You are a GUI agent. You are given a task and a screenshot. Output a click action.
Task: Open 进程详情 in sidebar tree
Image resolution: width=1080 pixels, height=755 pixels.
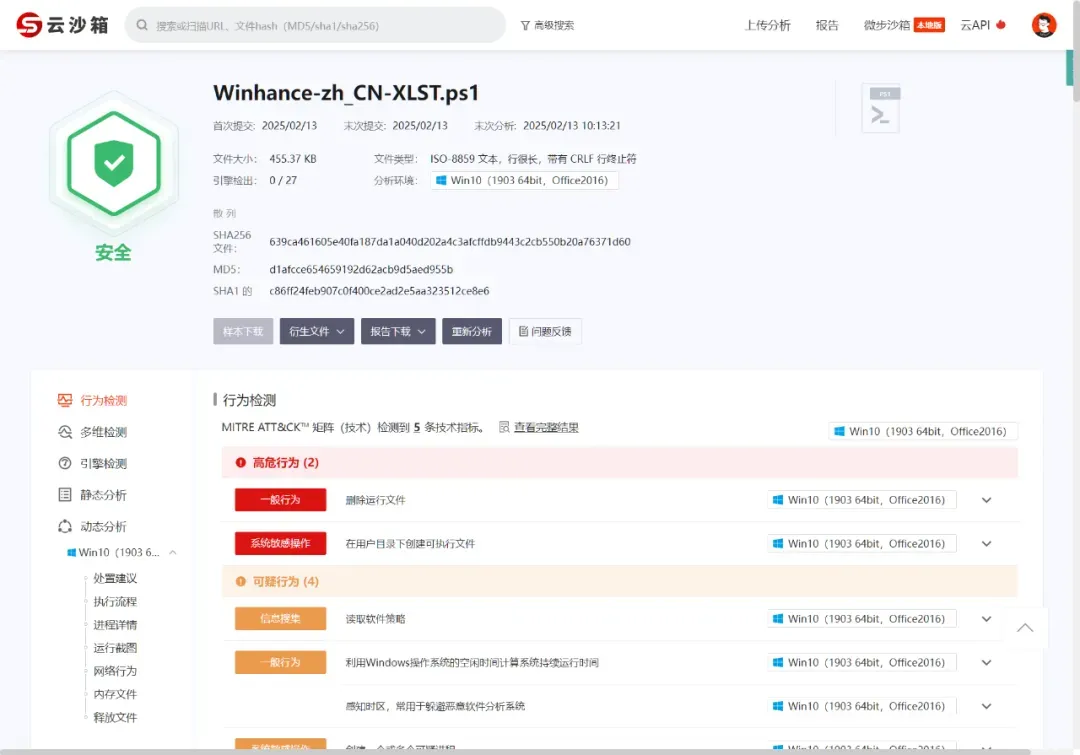pyautogui.click(x=115, y=625)
